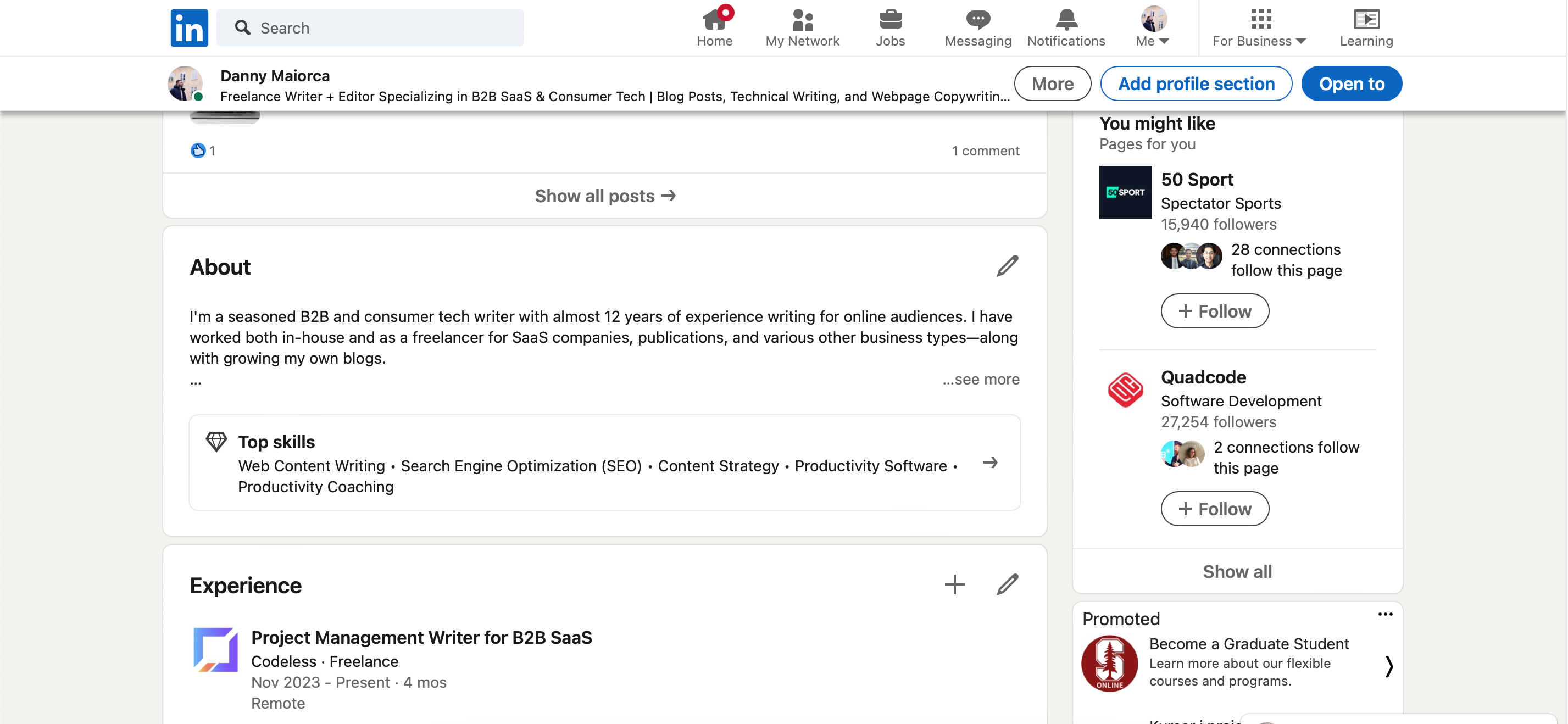Screen dimensions: 1568x724
Task: Open Top skills arrow
Action: pyautogui.click(x=991, y=463)
